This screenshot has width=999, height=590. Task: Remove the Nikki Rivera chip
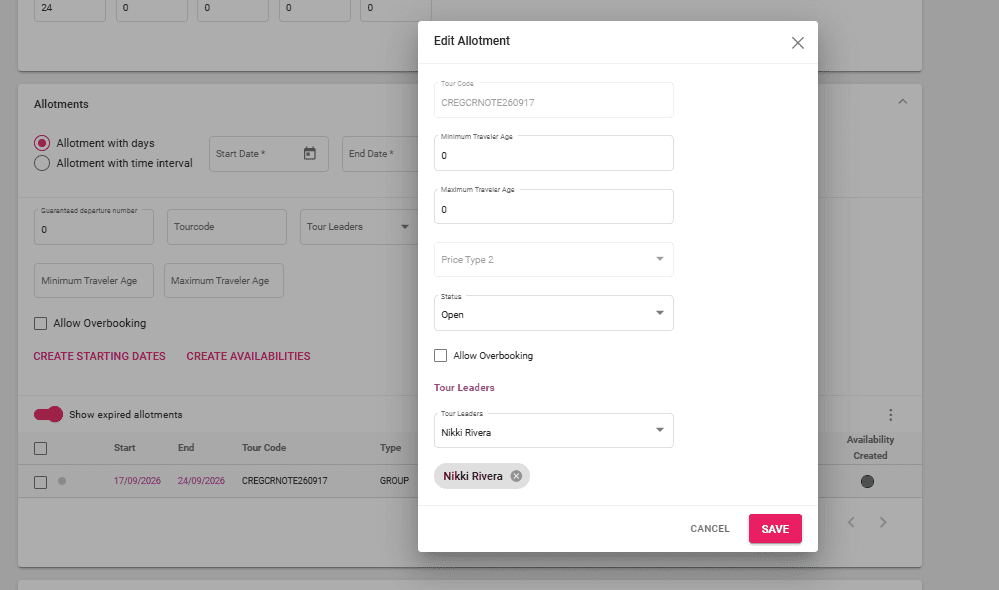(516, 476)
